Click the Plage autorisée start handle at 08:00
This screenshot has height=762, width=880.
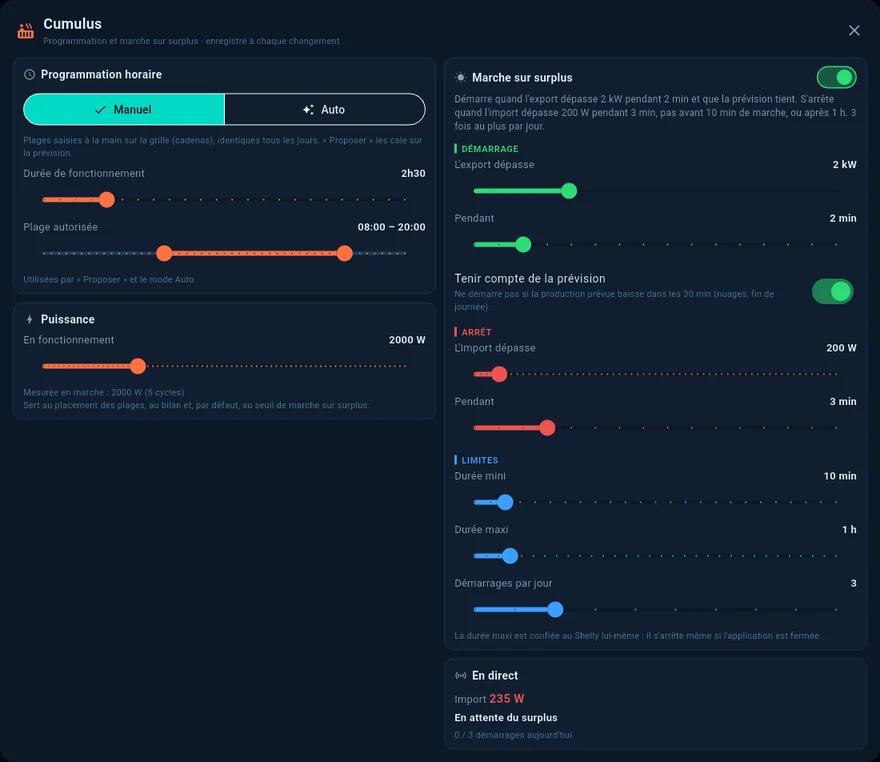pyautogui.click(x=164, y=253)
